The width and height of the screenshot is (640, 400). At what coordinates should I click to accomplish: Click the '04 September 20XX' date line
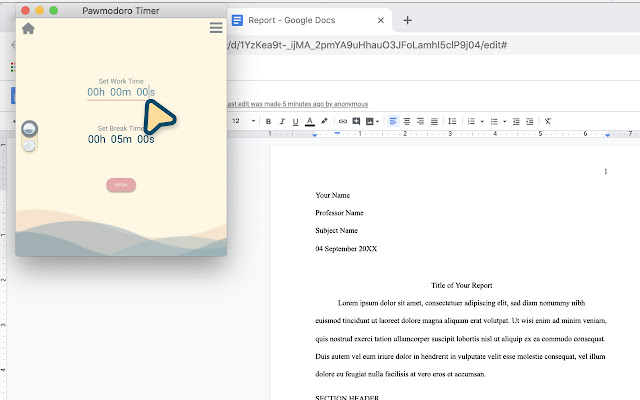[x=346, y=249]
